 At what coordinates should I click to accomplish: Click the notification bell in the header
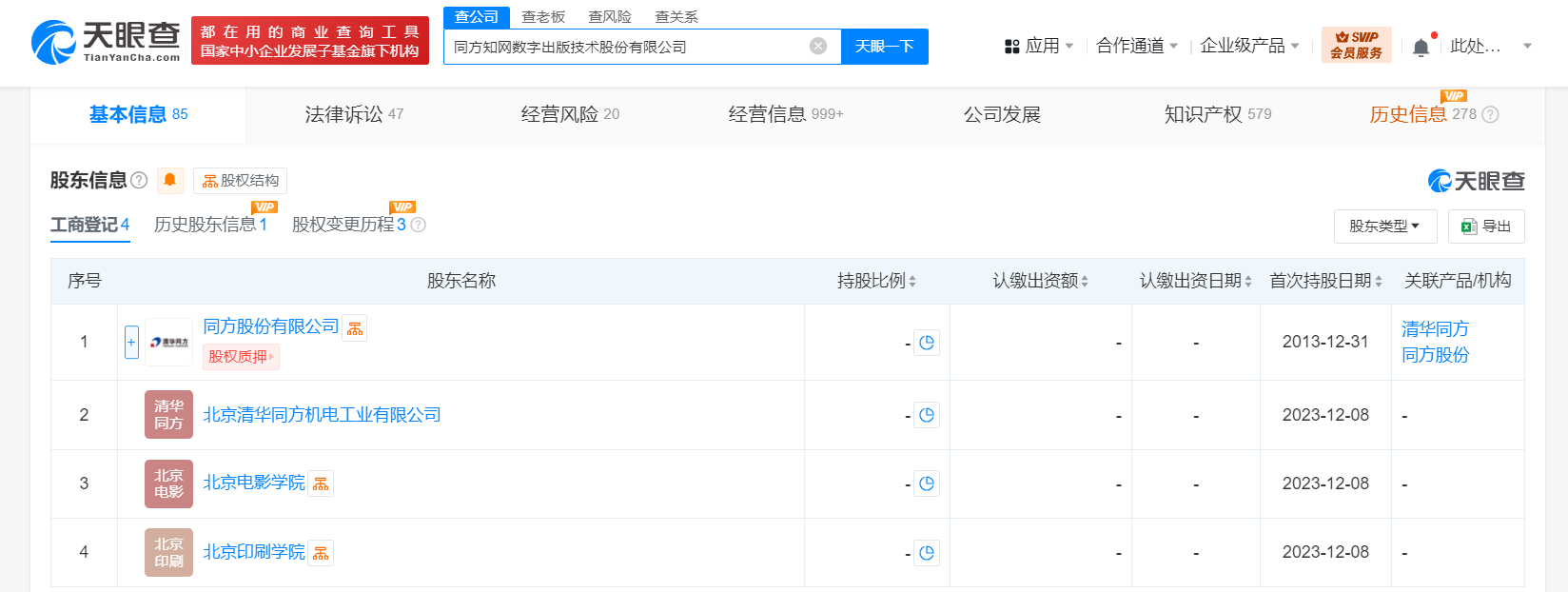(x=1421, y=47)
